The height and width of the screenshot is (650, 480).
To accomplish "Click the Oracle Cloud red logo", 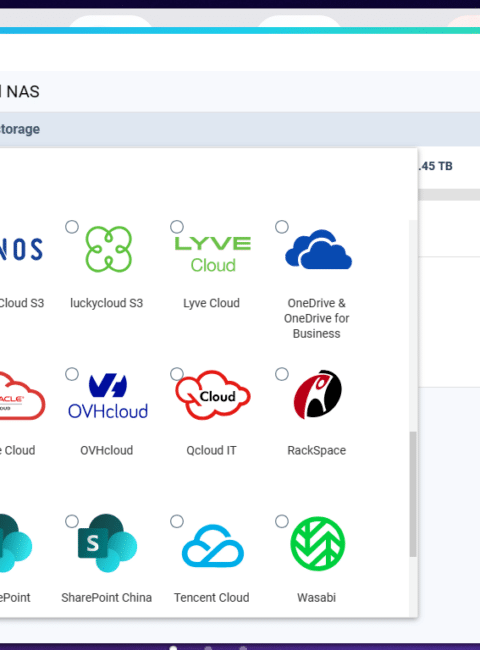I will [22, 396].
